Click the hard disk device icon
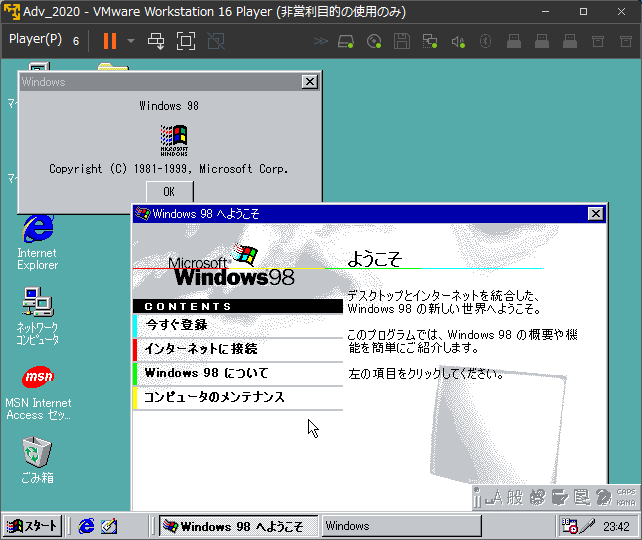The width and height of the screenshot is (642, 540). [x=346, y=41]
